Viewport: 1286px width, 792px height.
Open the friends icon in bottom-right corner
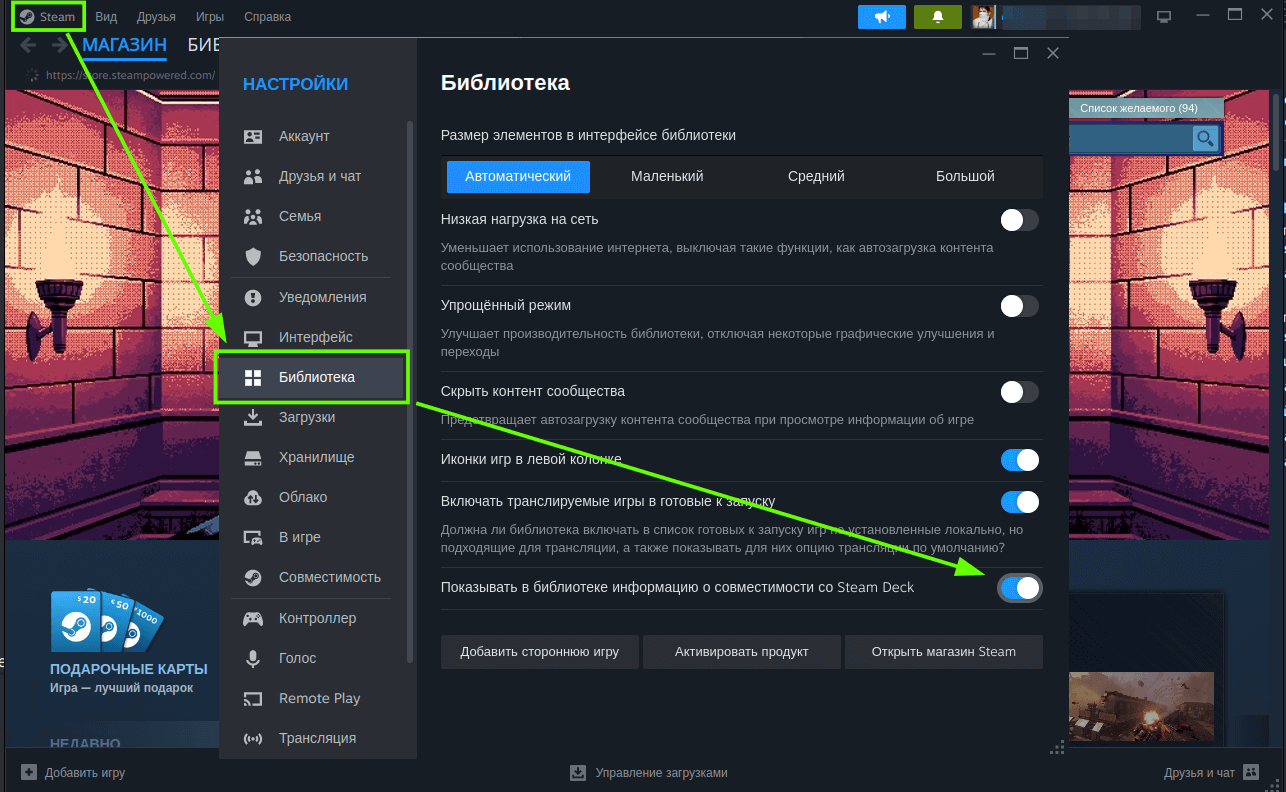(x=1251, y=772)
